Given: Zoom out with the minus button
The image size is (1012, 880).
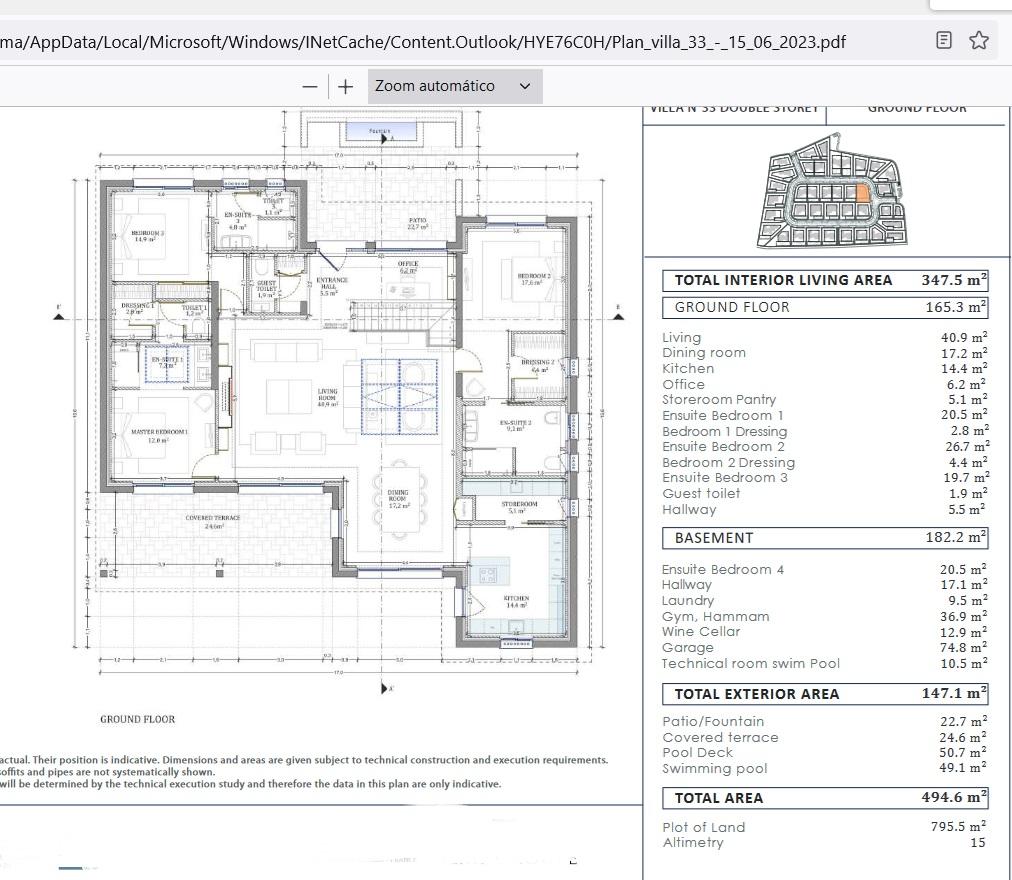Looking at the screenshot, I should click(310, 87).
